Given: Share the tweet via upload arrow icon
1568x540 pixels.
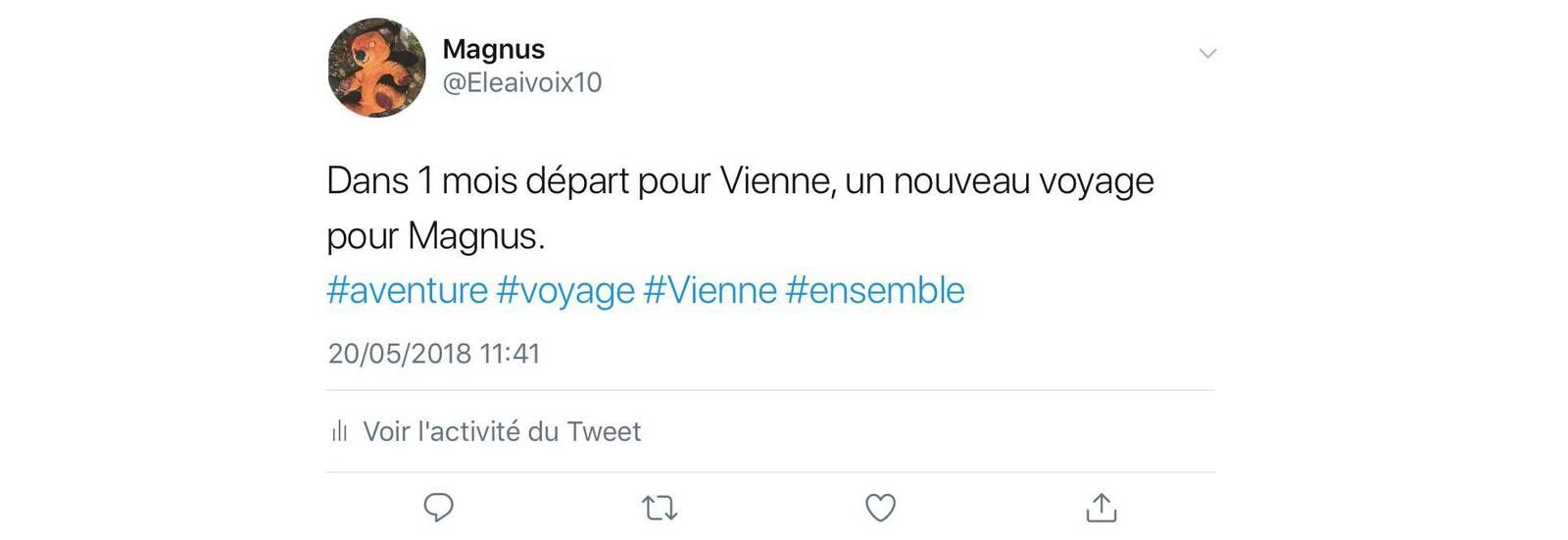Looking at the screenshot, I should [1102, 507].
